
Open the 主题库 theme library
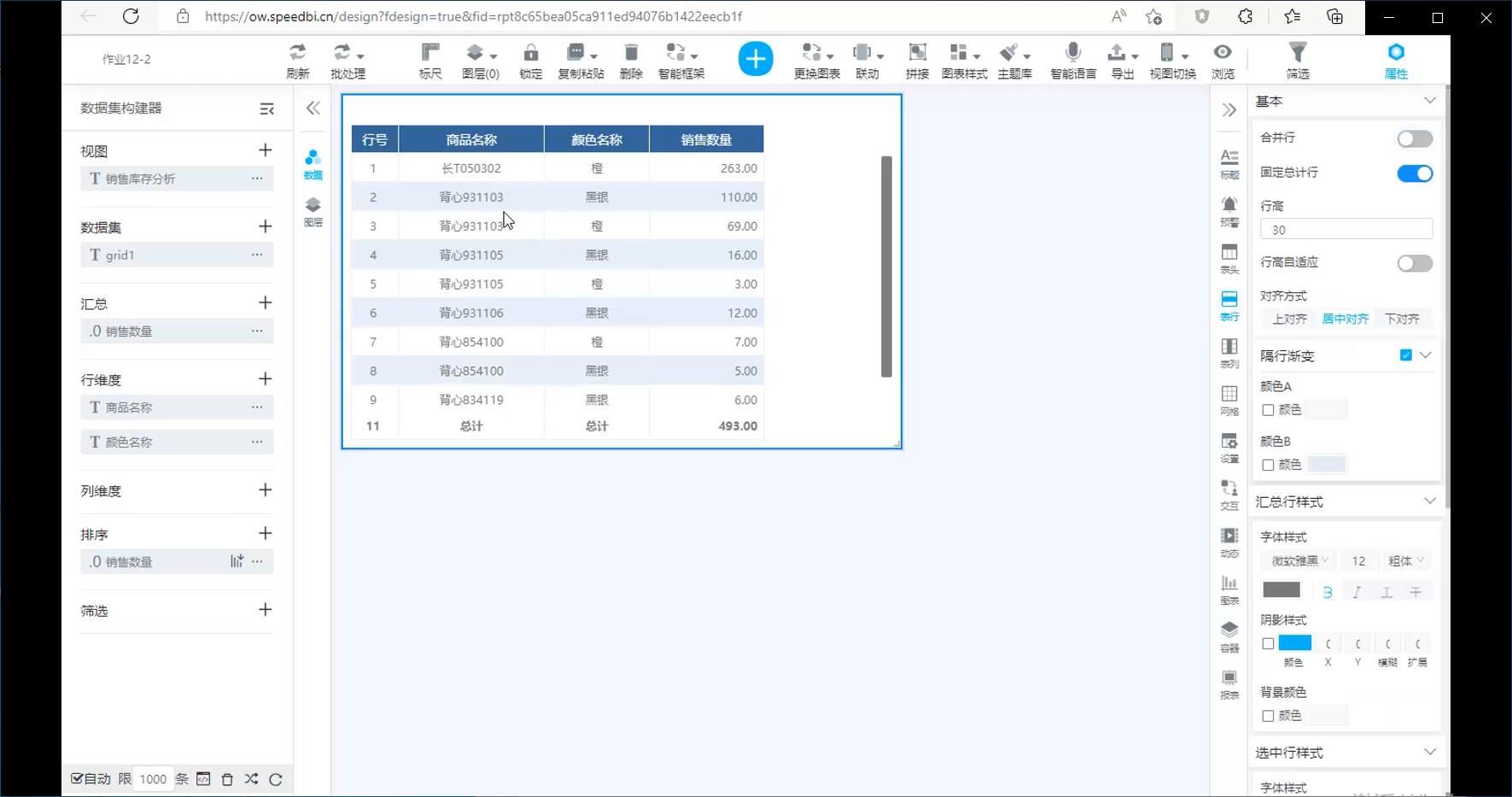click(x=1014, y=53)
